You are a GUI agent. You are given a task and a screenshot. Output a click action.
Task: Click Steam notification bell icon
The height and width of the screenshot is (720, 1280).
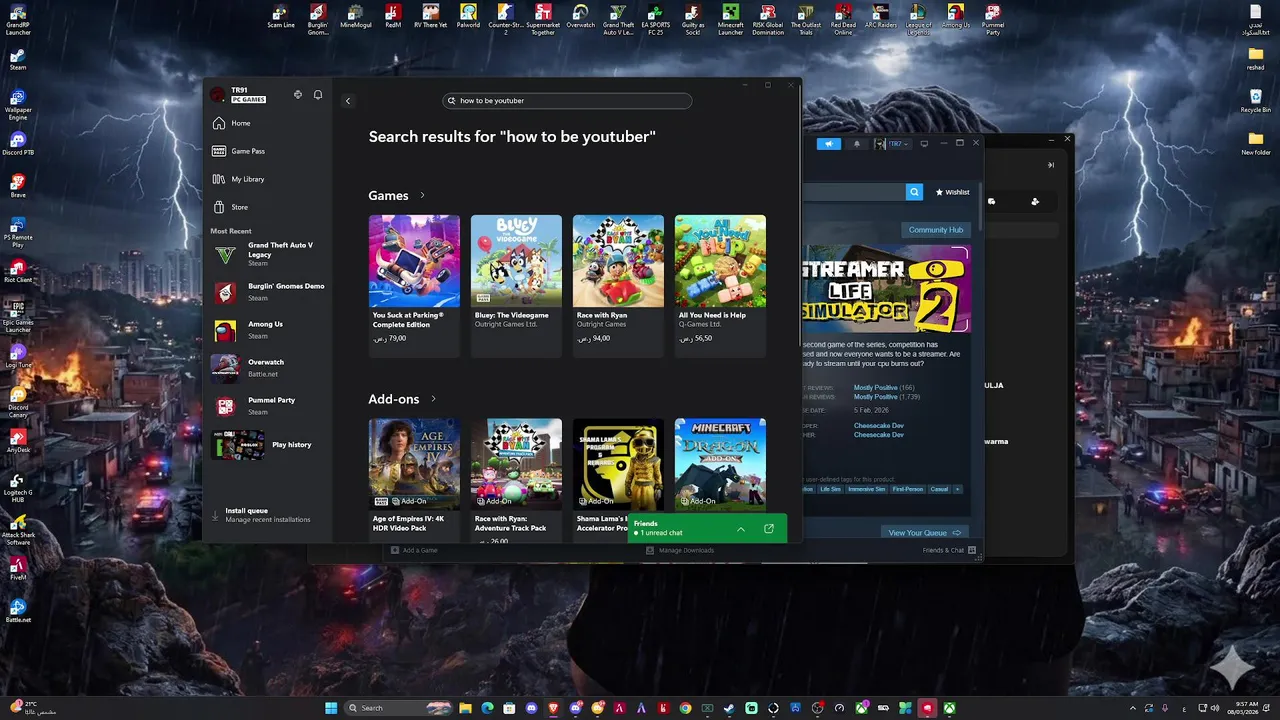click(x=856, y=144)
